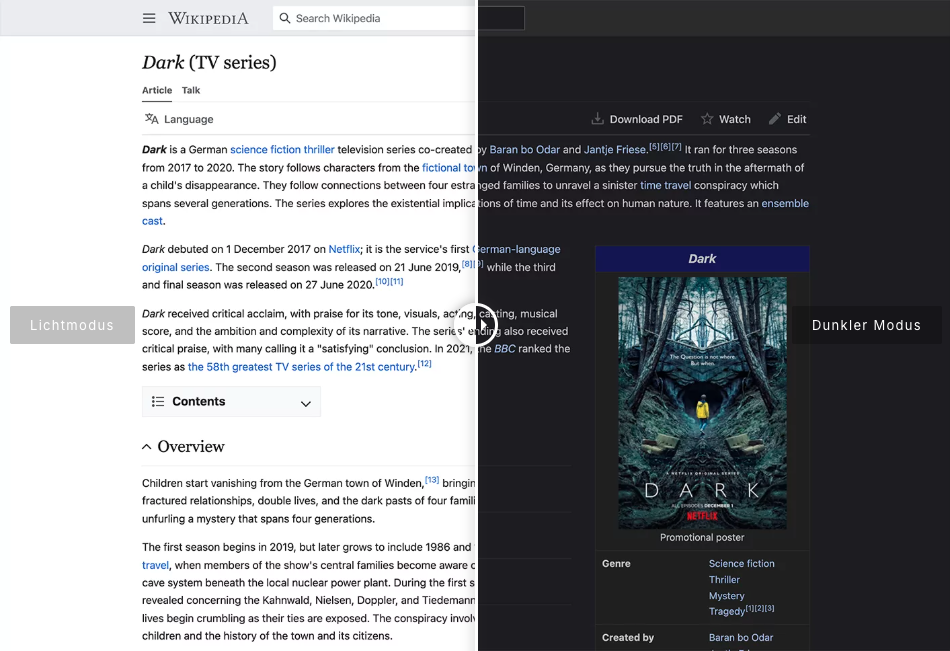Image resolution: width=950 pixels, height=651 pixels.
Task: Switch to the Article tab
Action: pyautogui.click(x=157, y=90)
